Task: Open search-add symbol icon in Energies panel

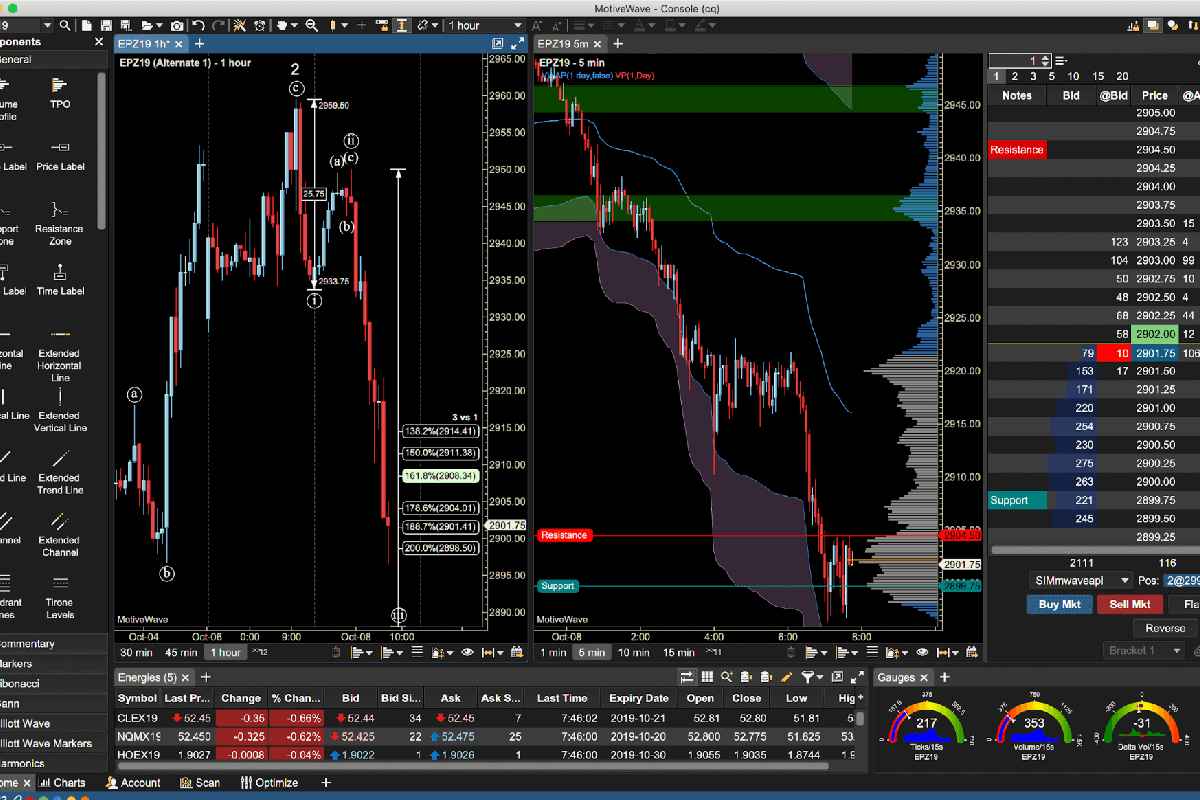Action: click(726, 677)
